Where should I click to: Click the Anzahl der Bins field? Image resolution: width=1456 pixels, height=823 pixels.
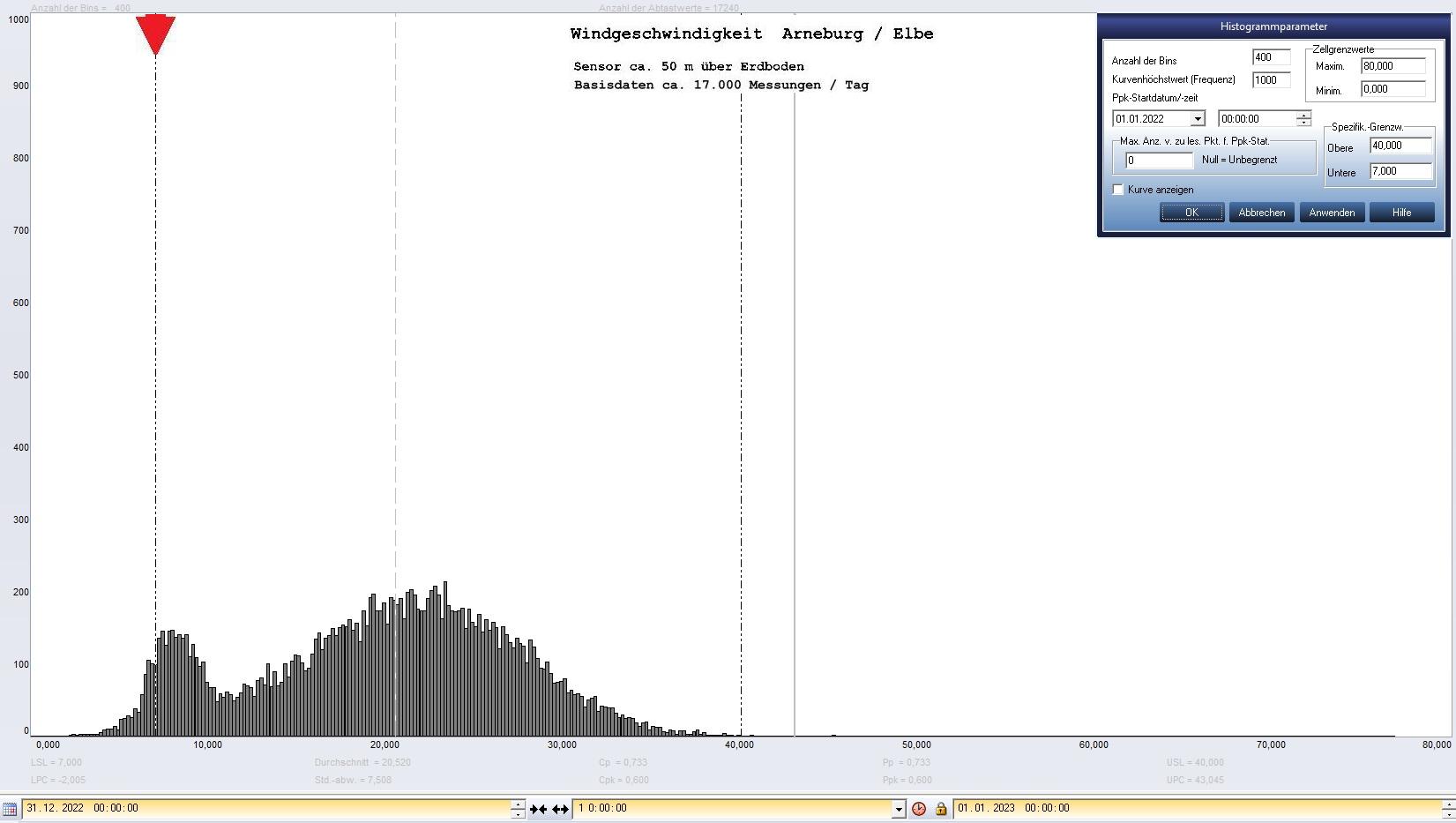1270,57
